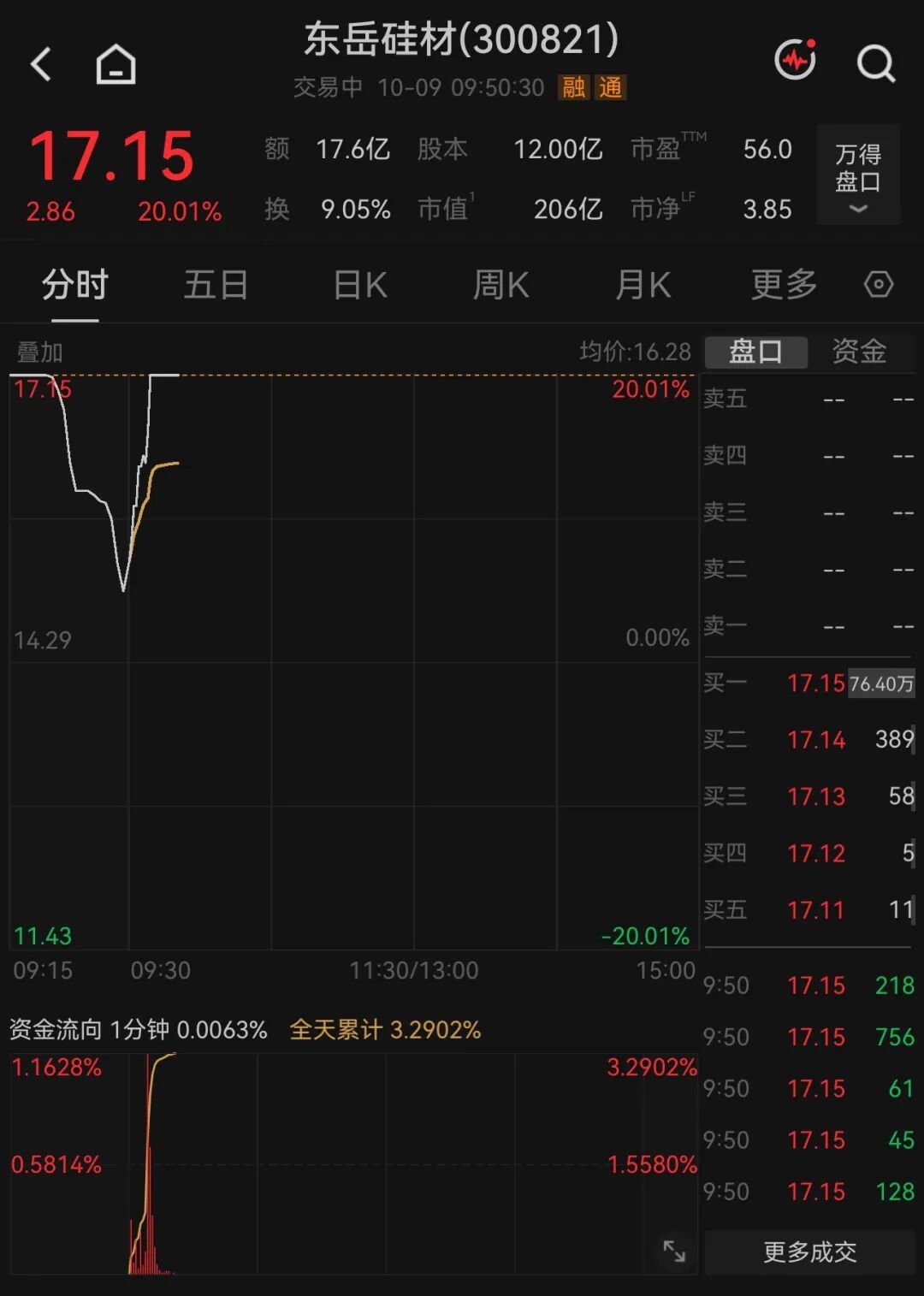
Task: Tap market cap 206亿
Action: [x=568, y=210]
